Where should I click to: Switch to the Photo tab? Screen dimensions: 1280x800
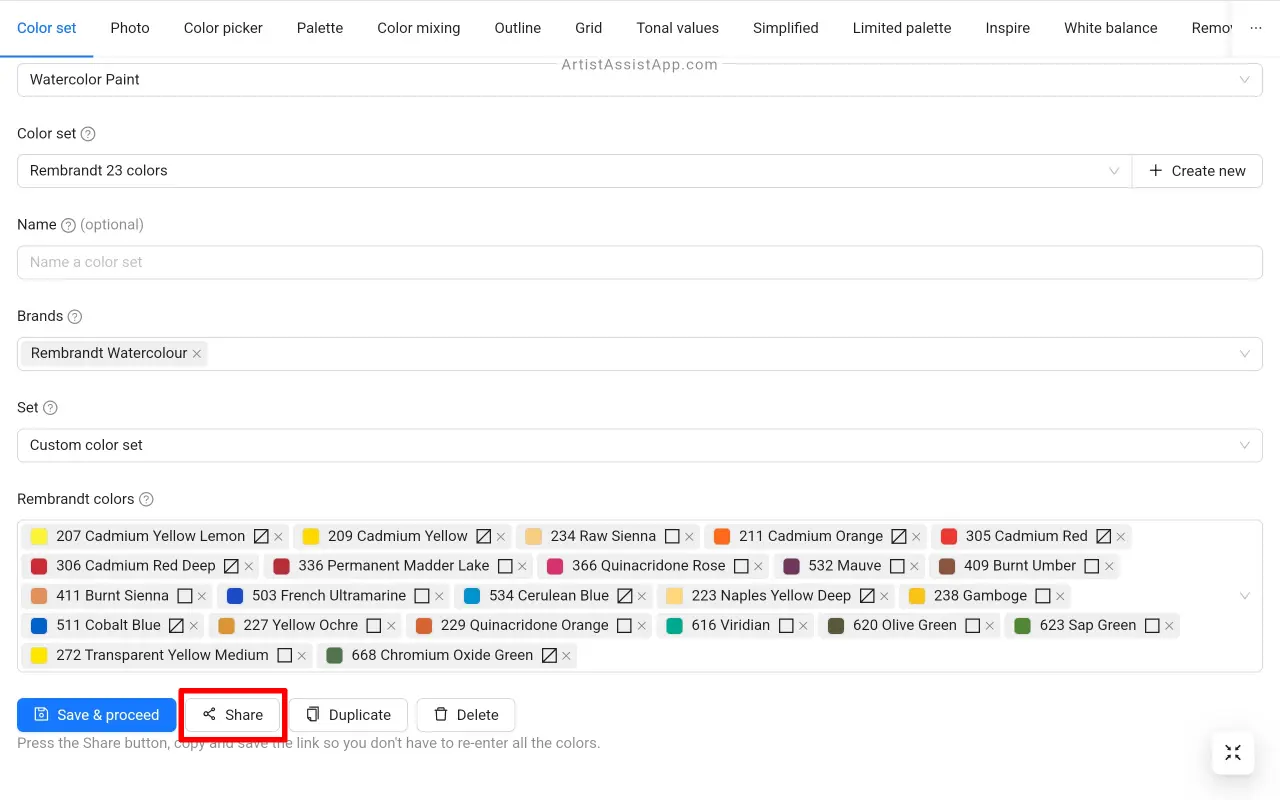(x=130, y=28)
